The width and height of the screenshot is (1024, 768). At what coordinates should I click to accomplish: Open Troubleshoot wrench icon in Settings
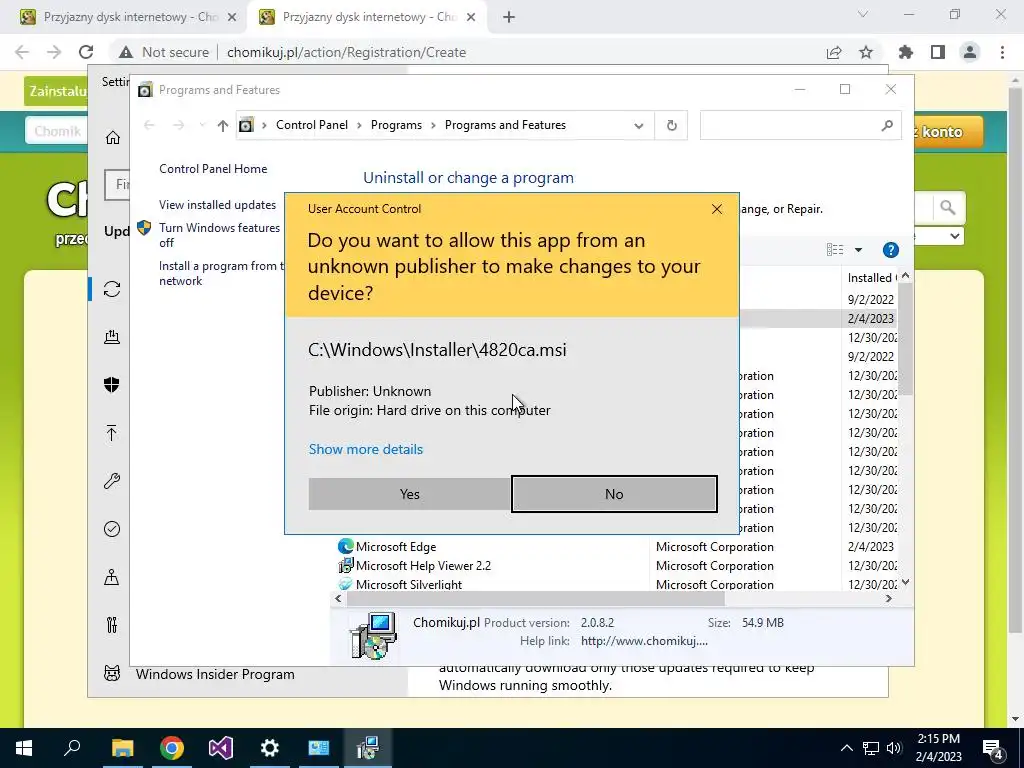[x=112, y=481]
